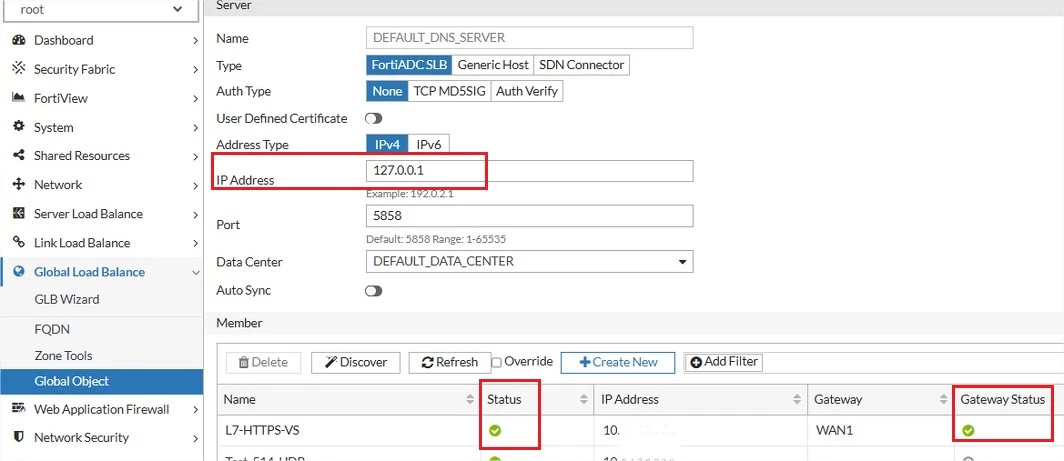Screen dimensions: 1064x461
Task: Open the root VDOM dropdown
Action: 101,10
